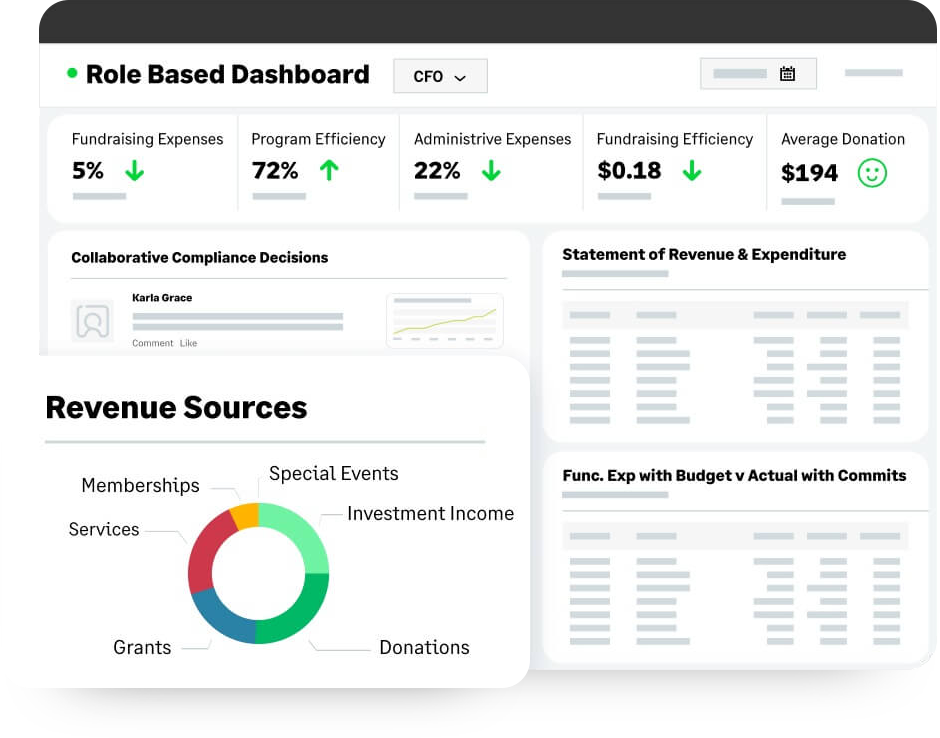The image size is (940, 738).
Task: Click the Donations chart label
Action: click(424, 647)
